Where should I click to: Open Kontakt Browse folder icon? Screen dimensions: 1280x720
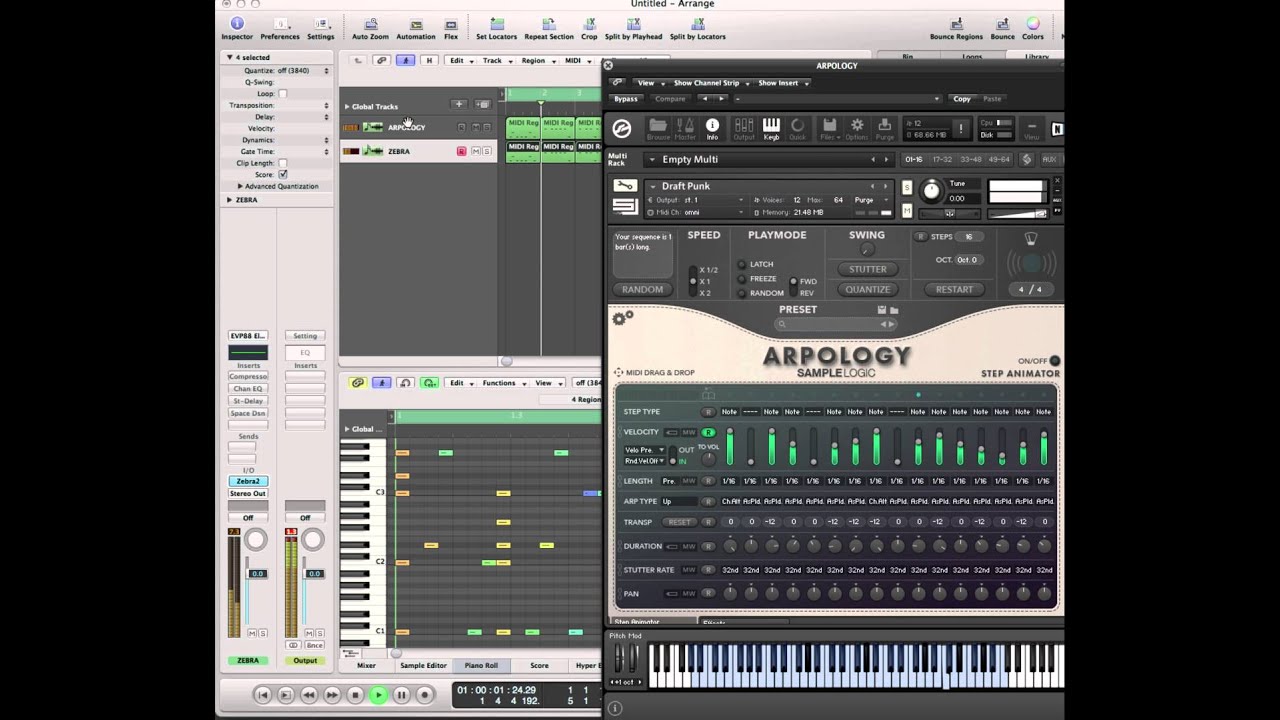coord(658,128)
